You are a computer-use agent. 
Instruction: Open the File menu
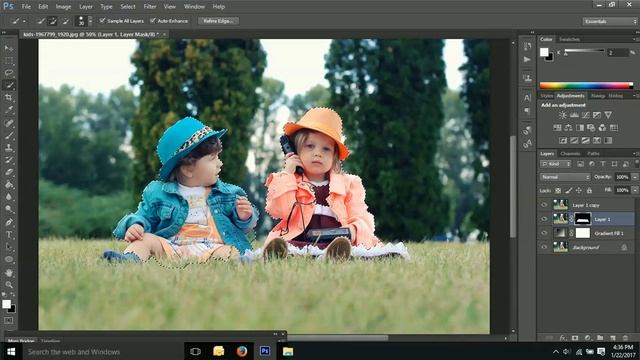pyautogui.click(x=26, y=7)
